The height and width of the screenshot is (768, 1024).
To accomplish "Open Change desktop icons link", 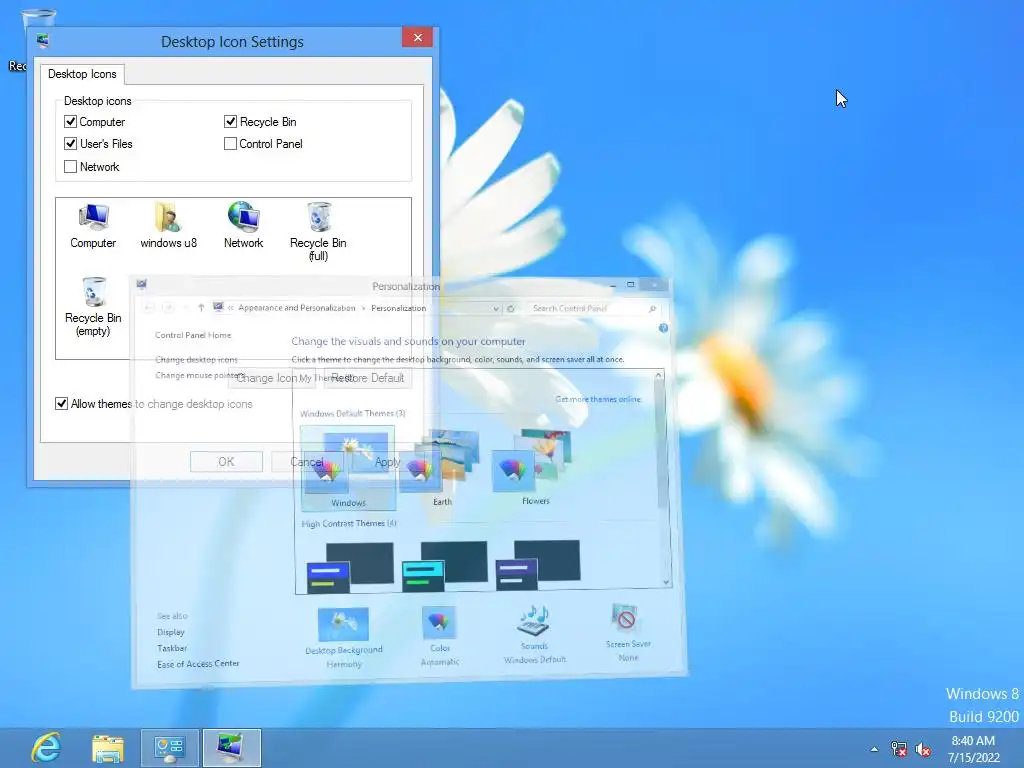I will pos(196,359).
